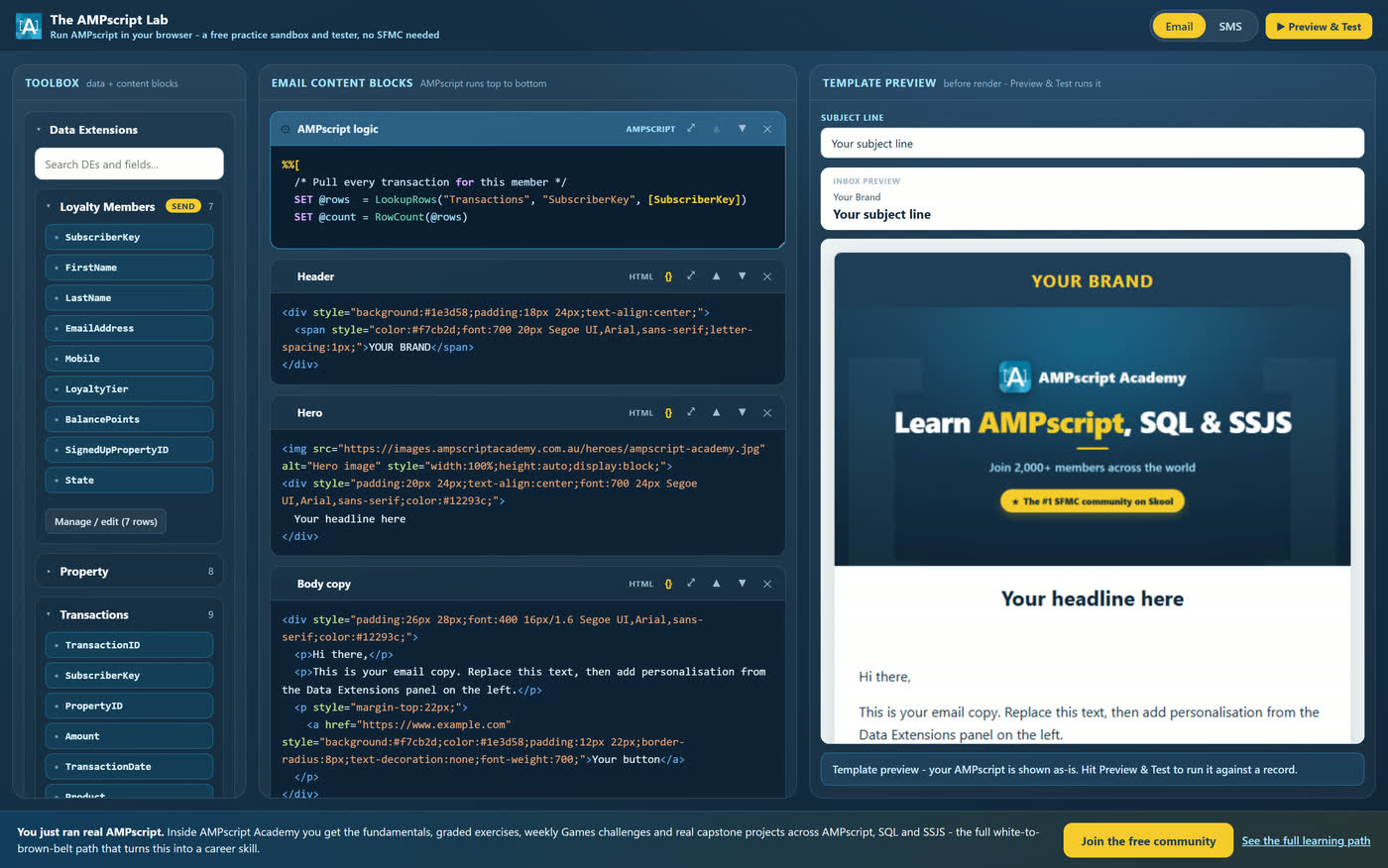
Task: Select LoyaltyTier field chip
Action: click(129, 388)
